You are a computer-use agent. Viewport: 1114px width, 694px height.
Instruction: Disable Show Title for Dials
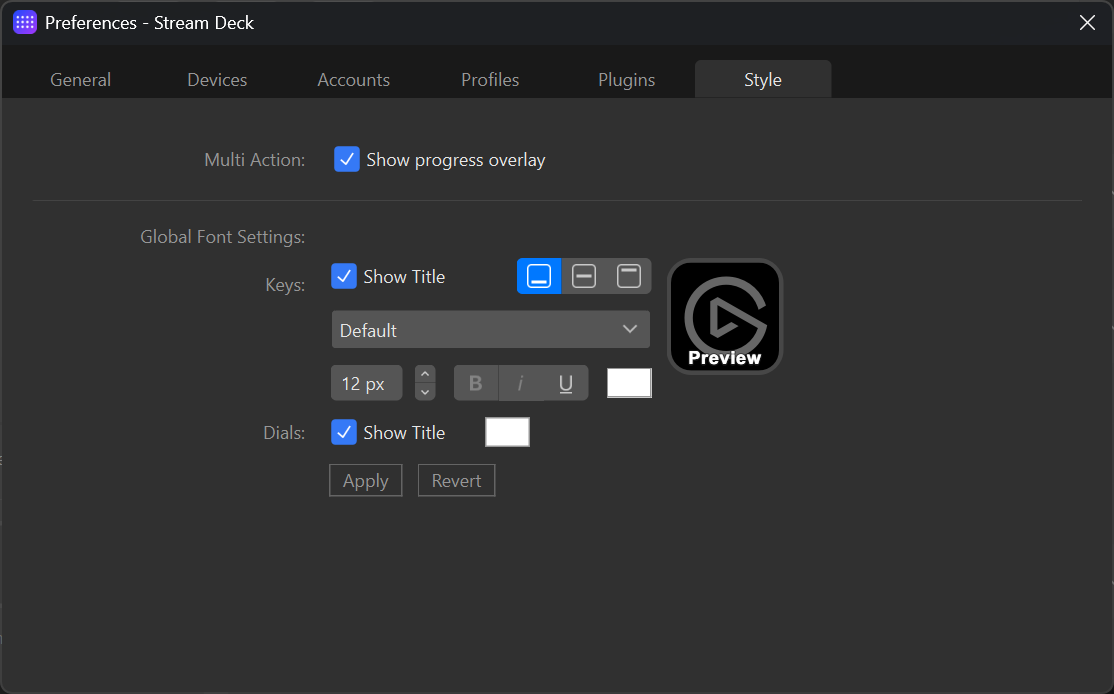coord(346,432)
